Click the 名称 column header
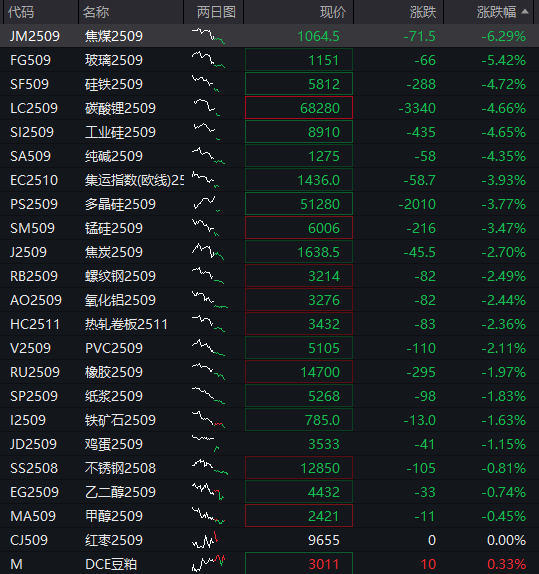 pyautogui.click(x=96, y=12)
